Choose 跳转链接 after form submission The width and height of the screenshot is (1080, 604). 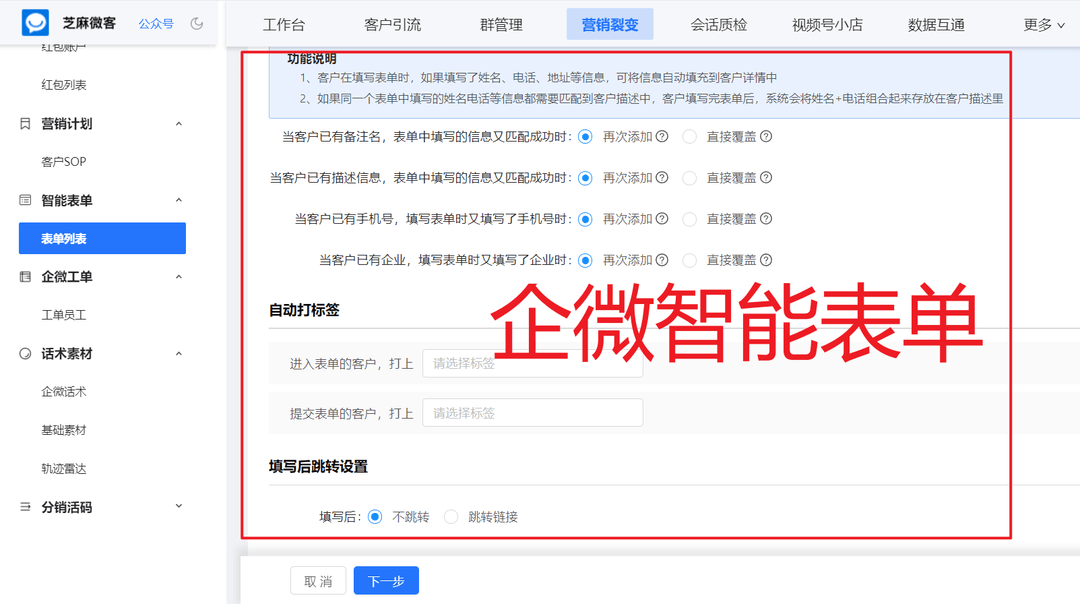[451, 517]
